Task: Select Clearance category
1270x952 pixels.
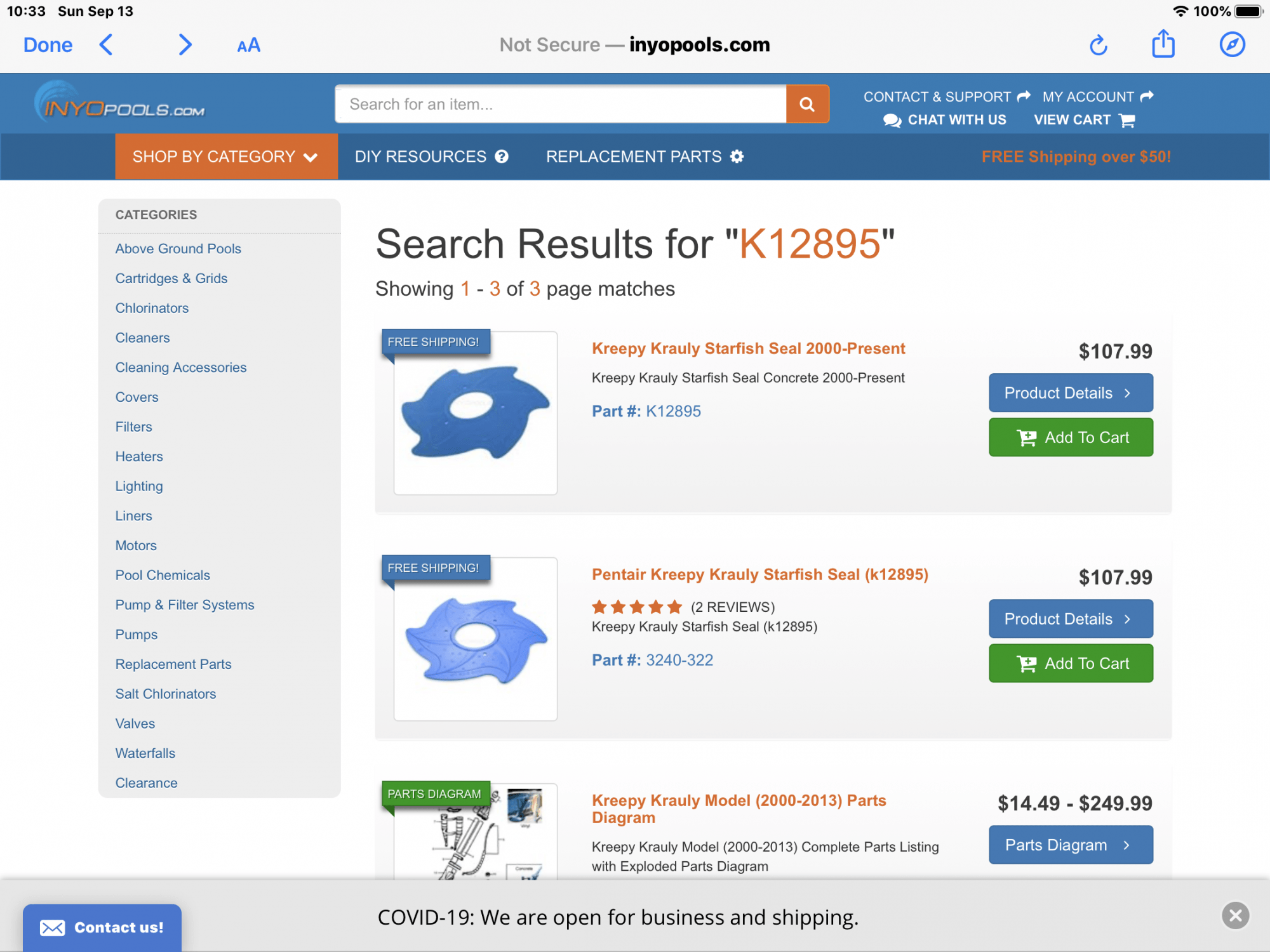Action: pyautogui.click(x=146, y=784)
